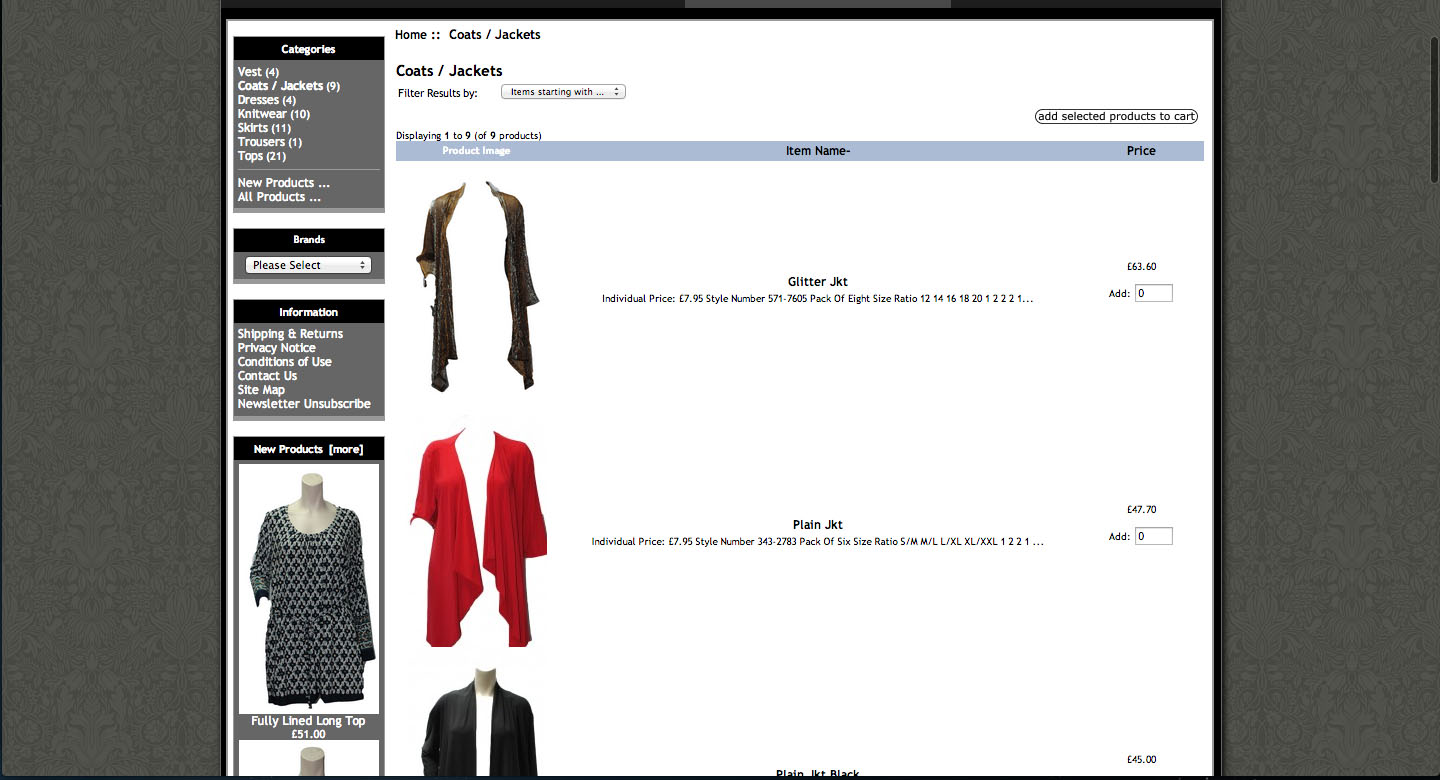
Task: Open the Site Map page
Action: 261,390
